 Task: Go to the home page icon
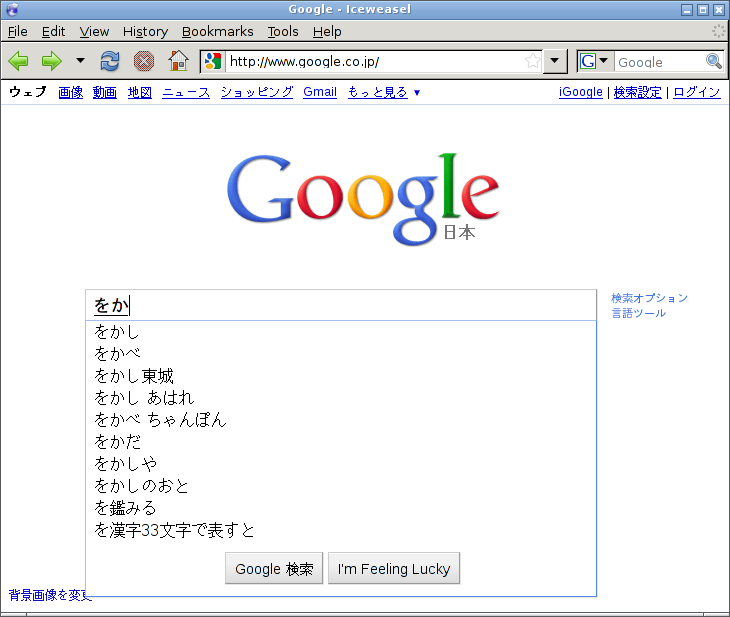coord(178,61)
